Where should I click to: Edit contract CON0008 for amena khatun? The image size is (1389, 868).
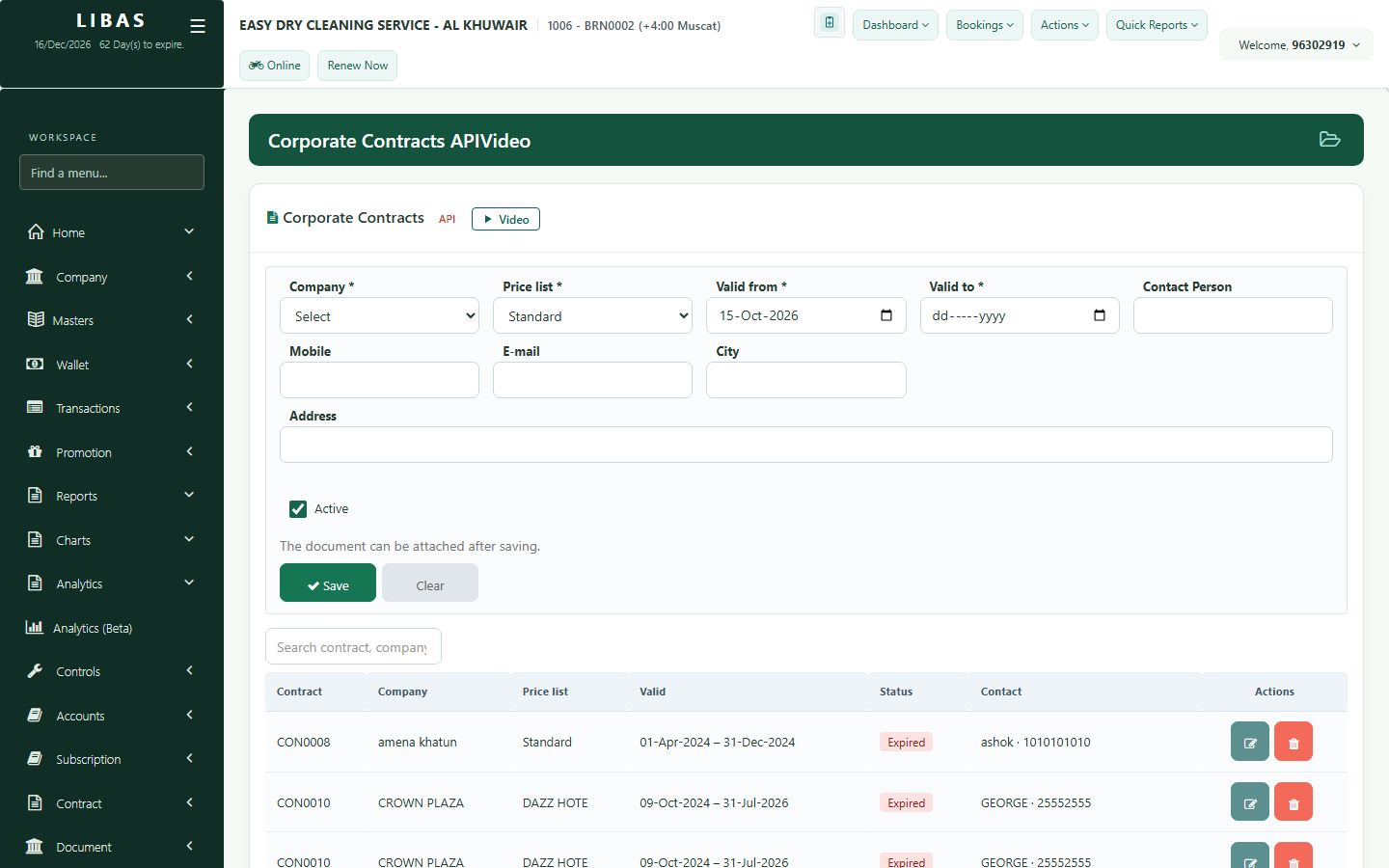point(1250,743)
